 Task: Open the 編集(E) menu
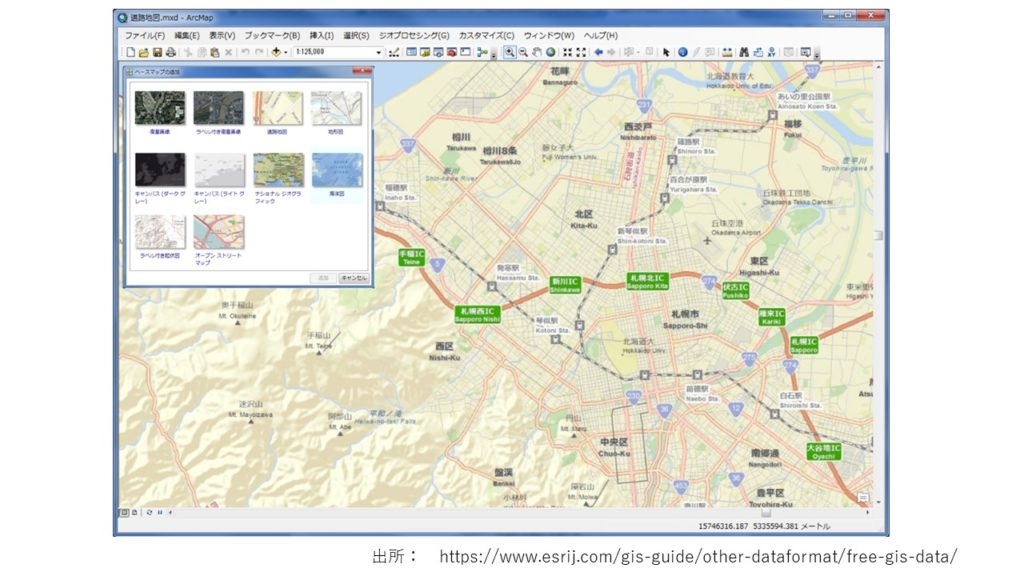pyautogui.click(x=187, y=35)
